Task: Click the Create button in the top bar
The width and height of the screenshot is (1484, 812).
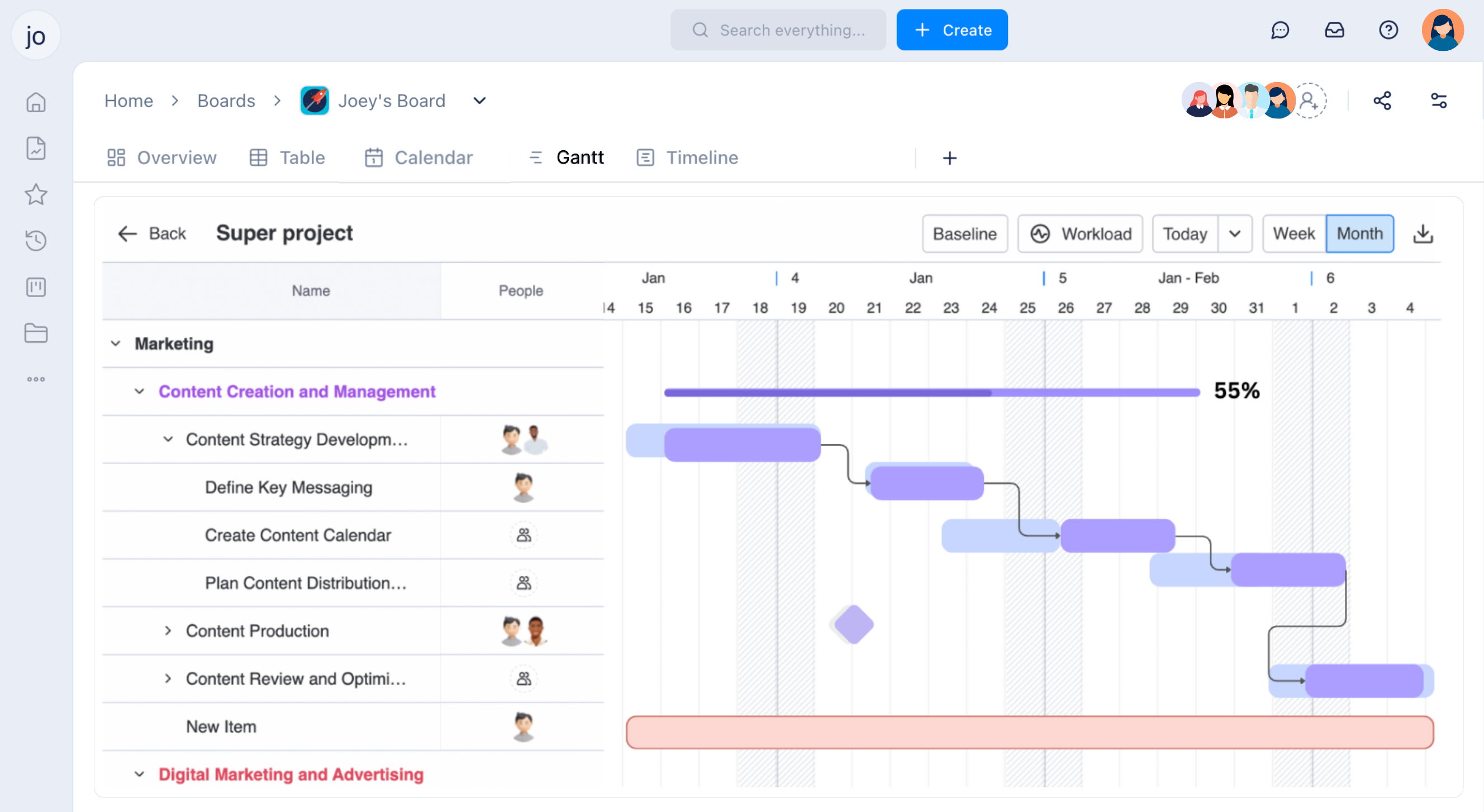Action: (x=952, y=30)
